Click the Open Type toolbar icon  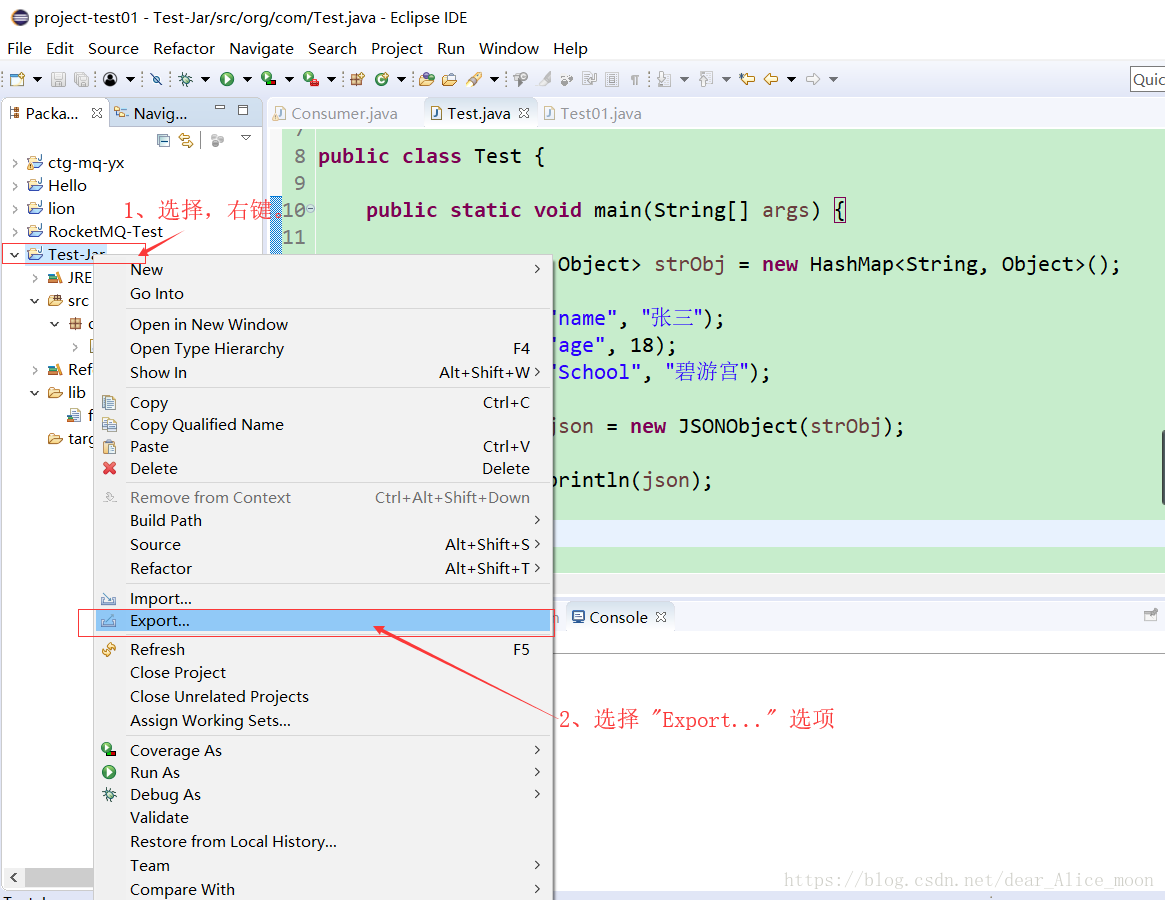click(x=426, y=79)
